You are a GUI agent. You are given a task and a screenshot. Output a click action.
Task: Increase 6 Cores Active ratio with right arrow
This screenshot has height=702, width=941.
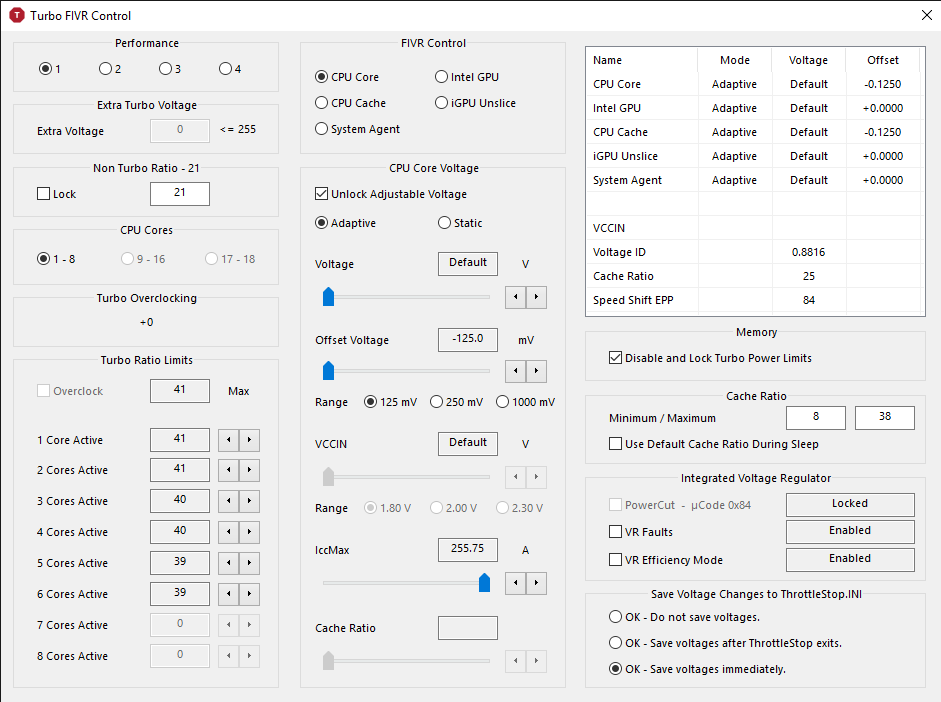coord(249,594)
